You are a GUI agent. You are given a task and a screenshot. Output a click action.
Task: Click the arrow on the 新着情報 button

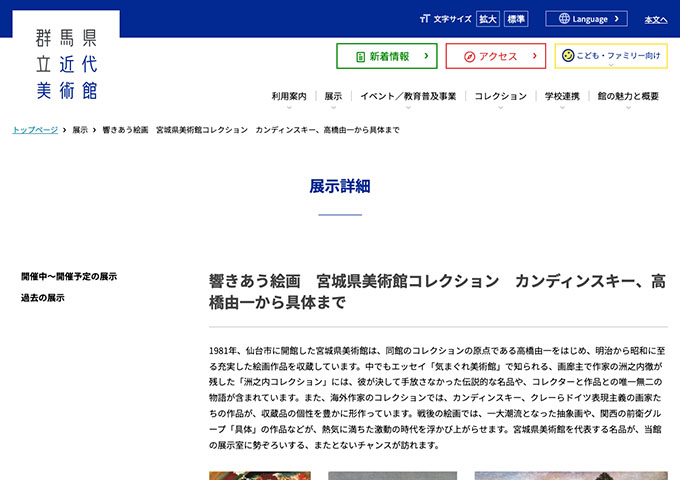click(x=426, y=57)
